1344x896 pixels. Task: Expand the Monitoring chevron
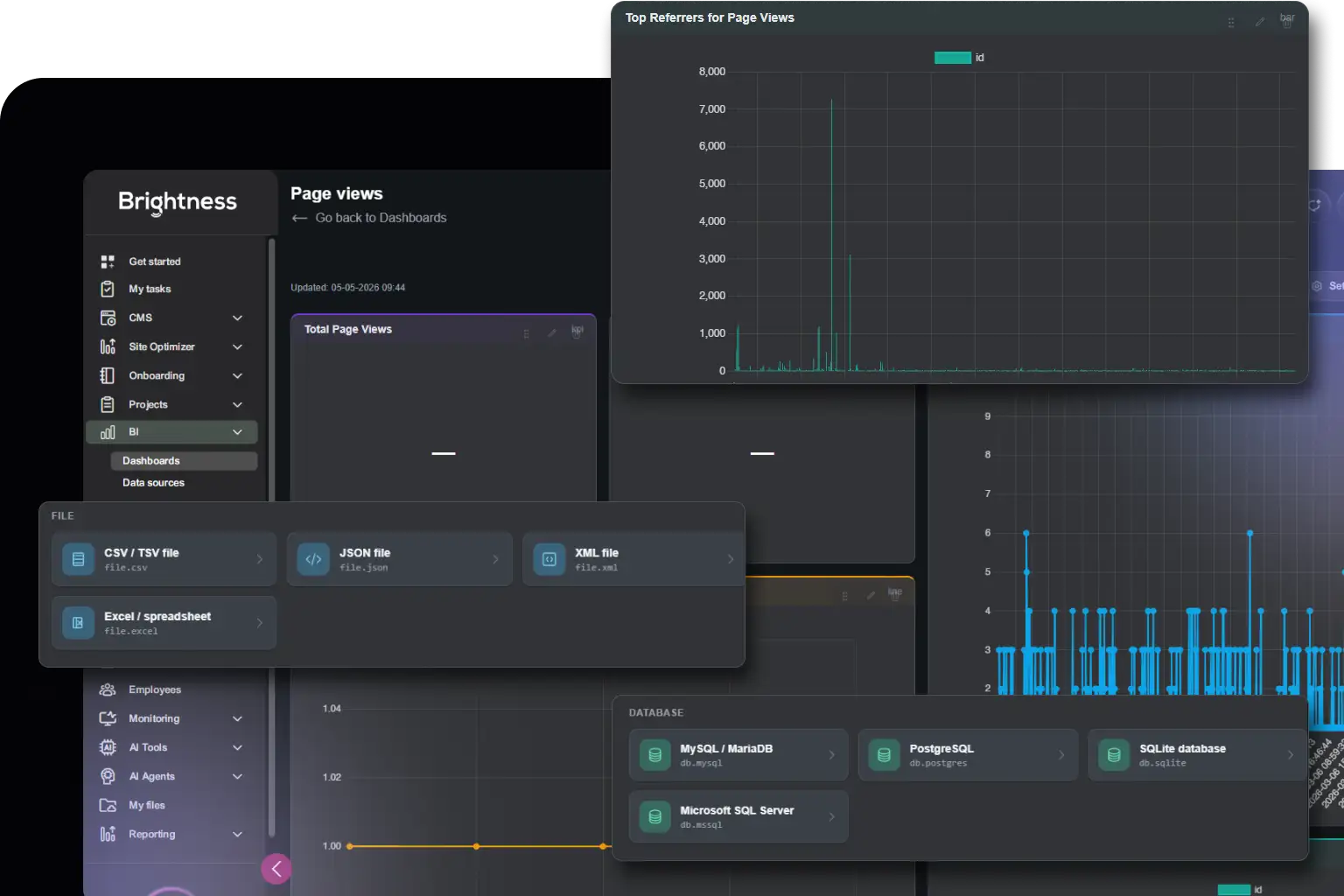[237, 718]
